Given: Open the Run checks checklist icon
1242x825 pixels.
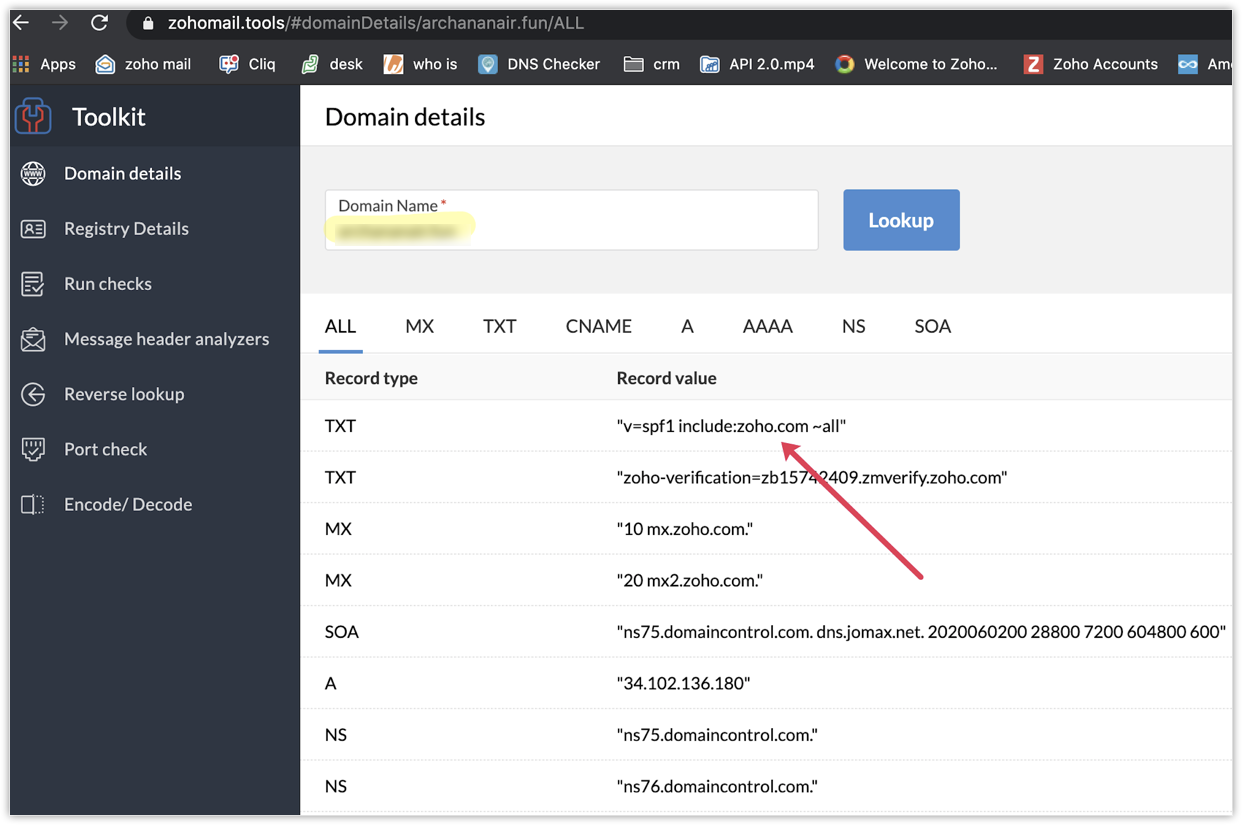Looking at the screenshot, I should [x=33, y=284].
